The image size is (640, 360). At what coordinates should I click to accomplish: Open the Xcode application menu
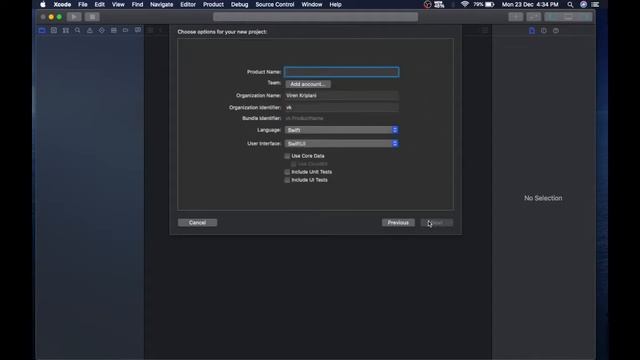62,4
